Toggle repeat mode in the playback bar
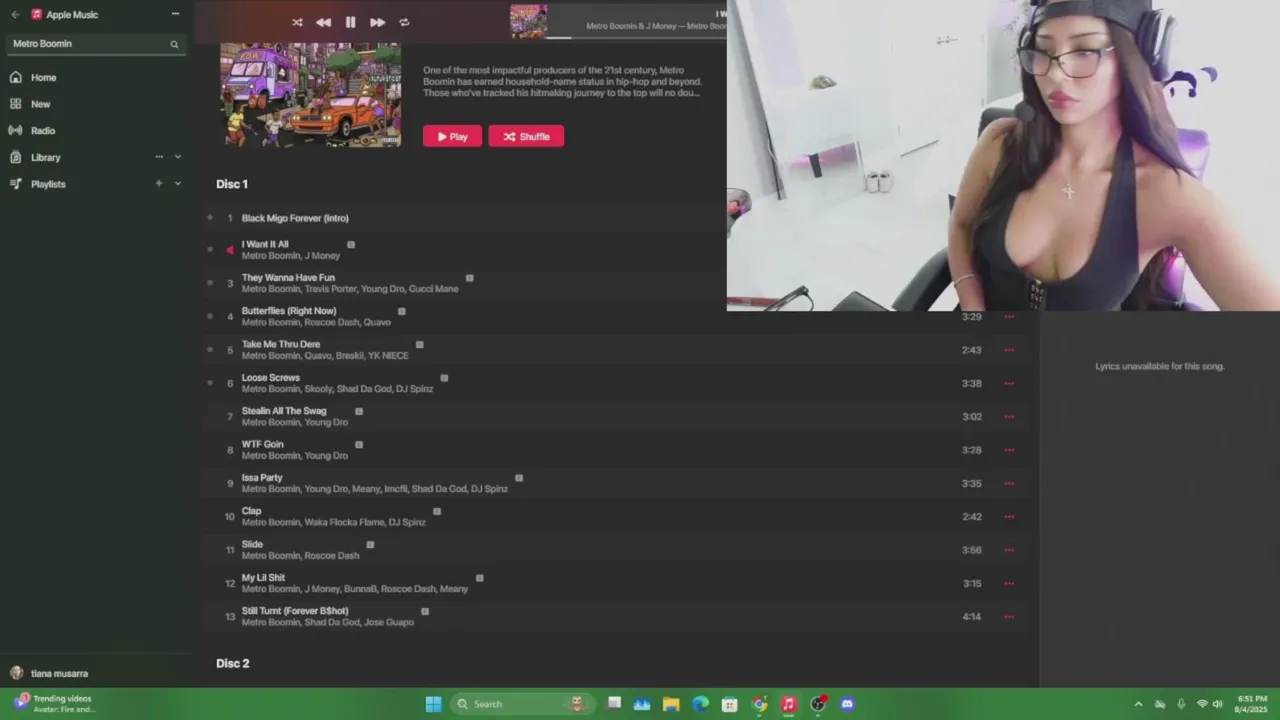Screen dimensions: 1280x720 pyautogui.click(x=404, y=22)
